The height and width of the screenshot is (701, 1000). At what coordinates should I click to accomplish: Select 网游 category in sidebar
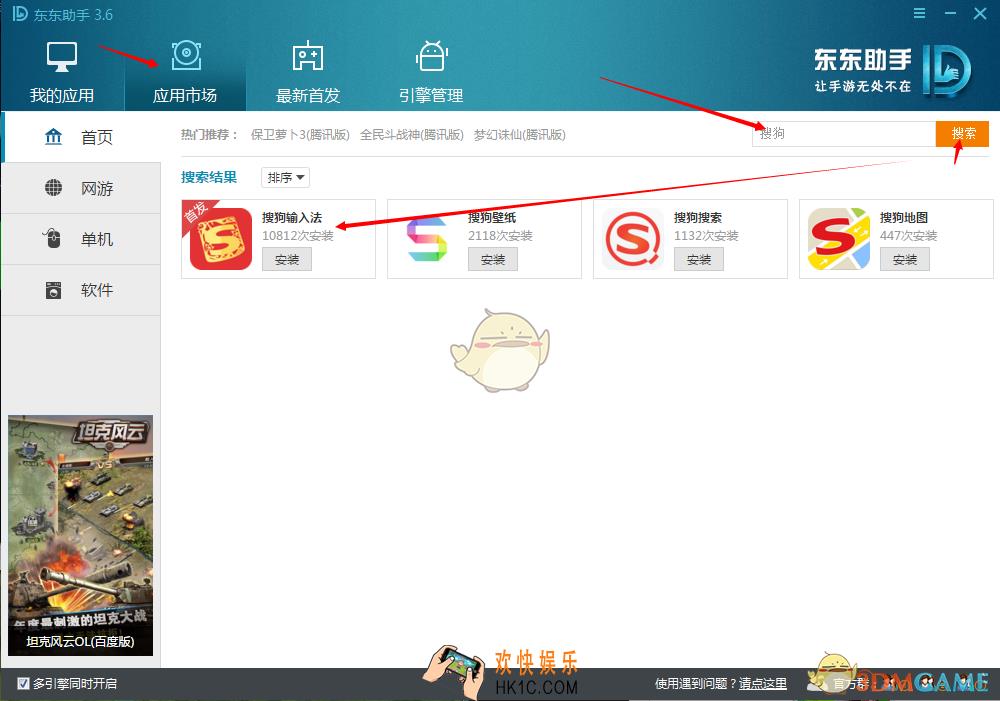tap(82, 188)
